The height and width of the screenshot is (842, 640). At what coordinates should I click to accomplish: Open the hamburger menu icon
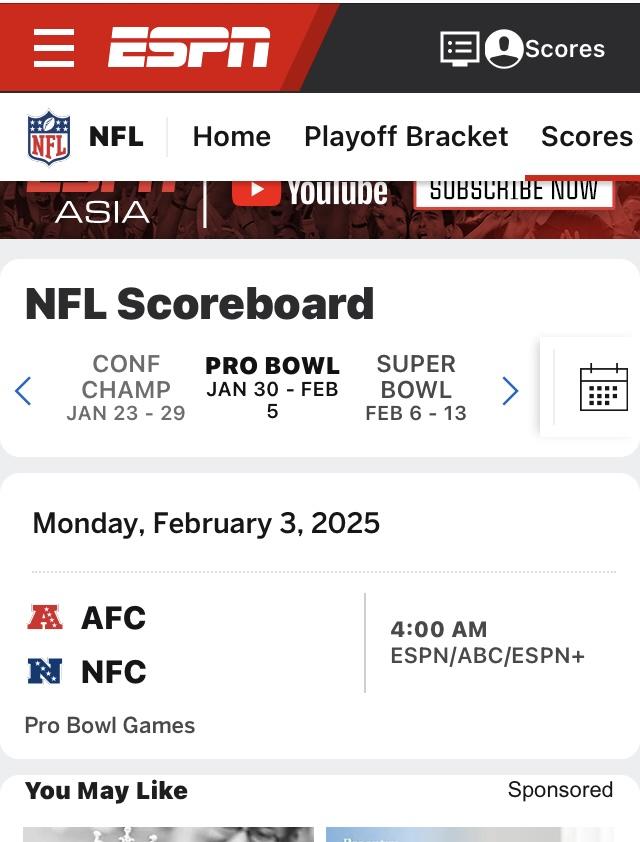(x=54, y=48)
